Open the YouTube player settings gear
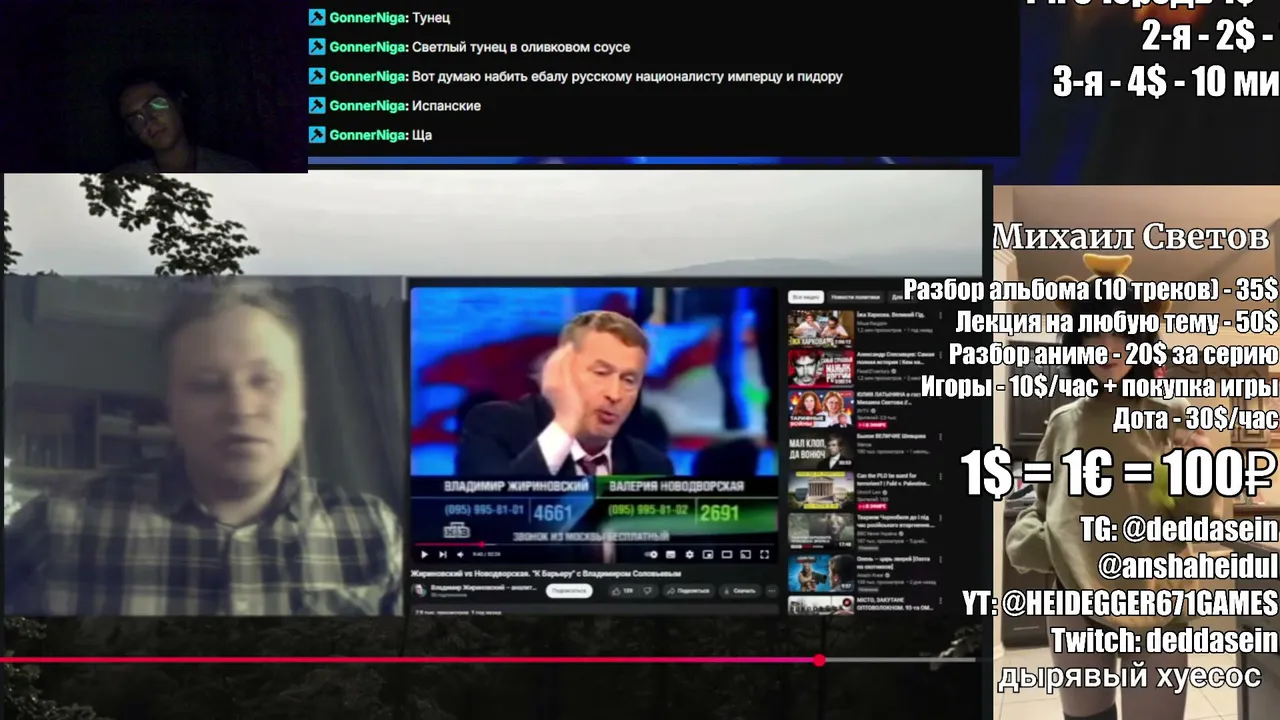The height and width of the screenshot is (720, 1280). coord(689,554)
